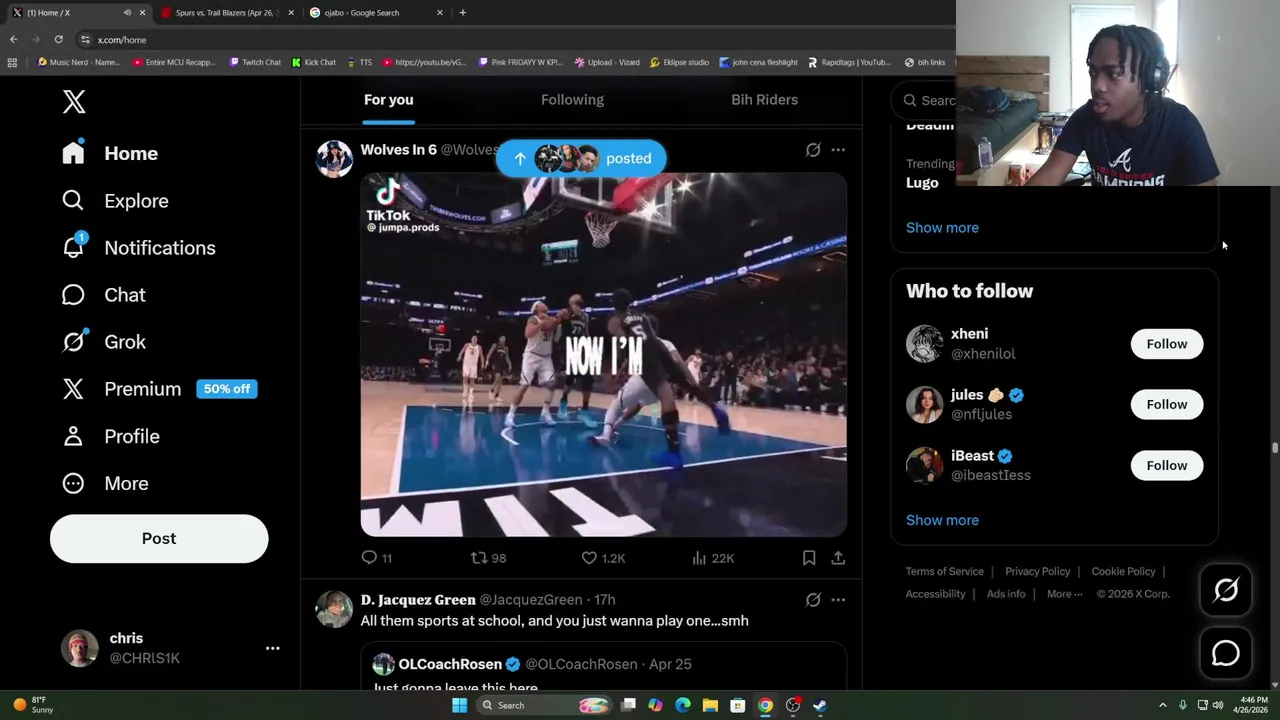Expand the system tray hidden icons chevron

(x=1162, y=705)
